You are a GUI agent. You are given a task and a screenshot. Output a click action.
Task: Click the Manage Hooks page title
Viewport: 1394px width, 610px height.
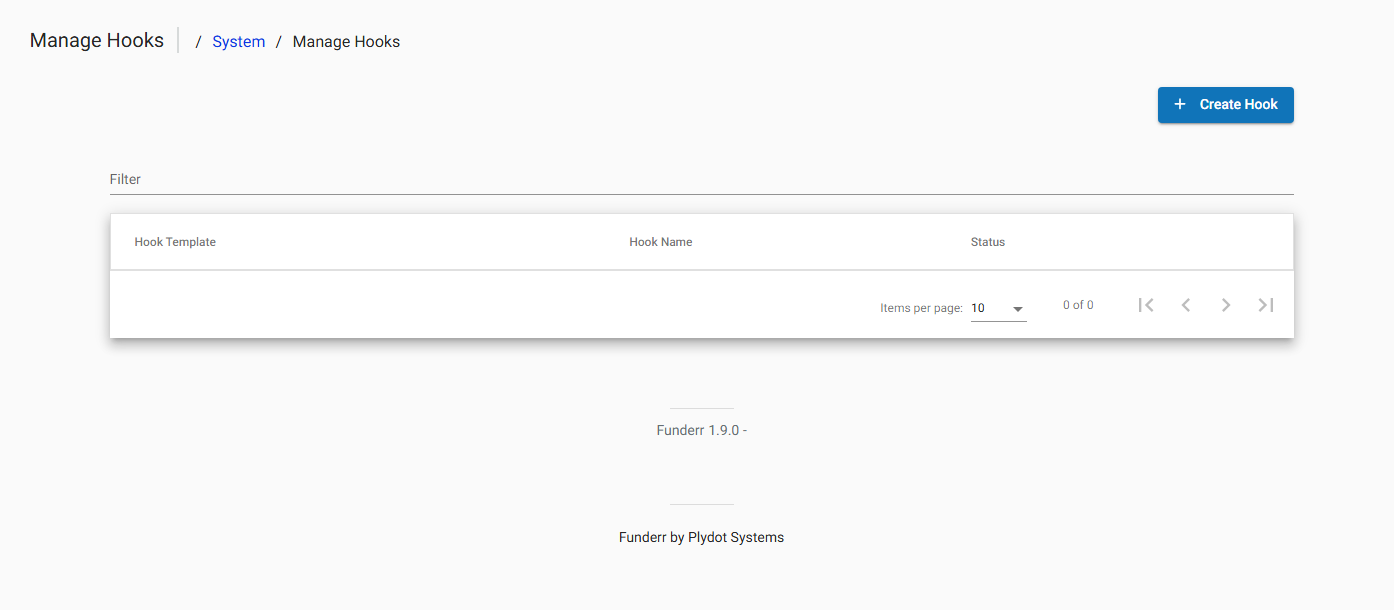[97, 41]
